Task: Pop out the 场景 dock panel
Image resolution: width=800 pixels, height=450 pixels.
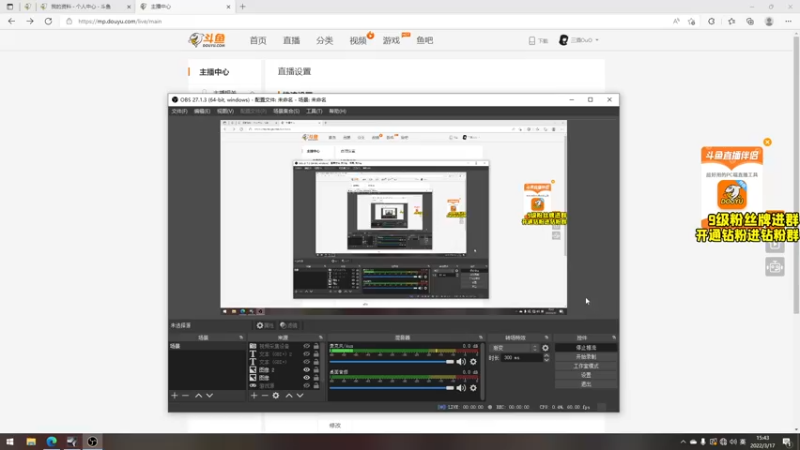Action: [241, 337]
